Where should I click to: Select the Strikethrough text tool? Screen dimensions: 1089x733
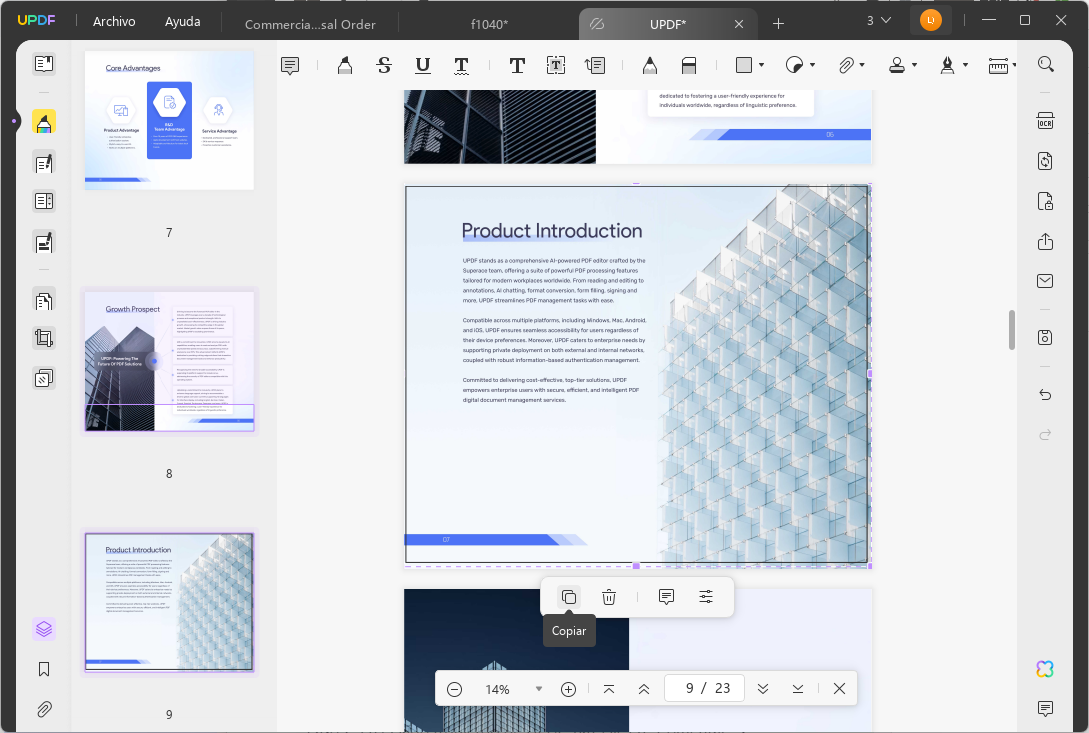pos(383,65)
